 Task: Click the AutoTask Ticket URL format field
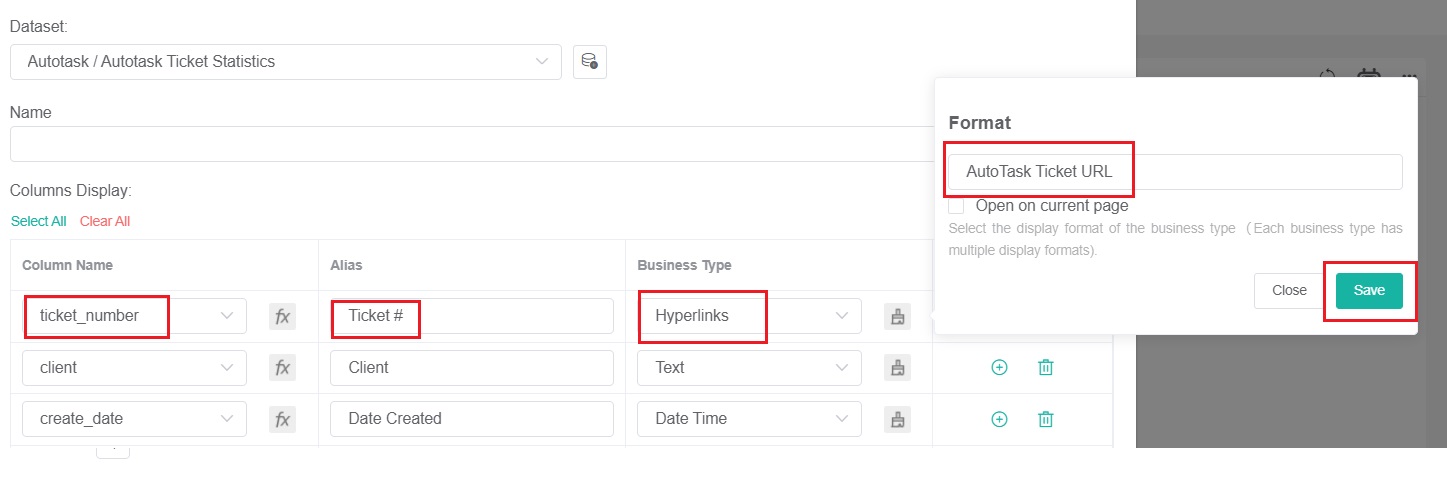[x=1175, y=171]
